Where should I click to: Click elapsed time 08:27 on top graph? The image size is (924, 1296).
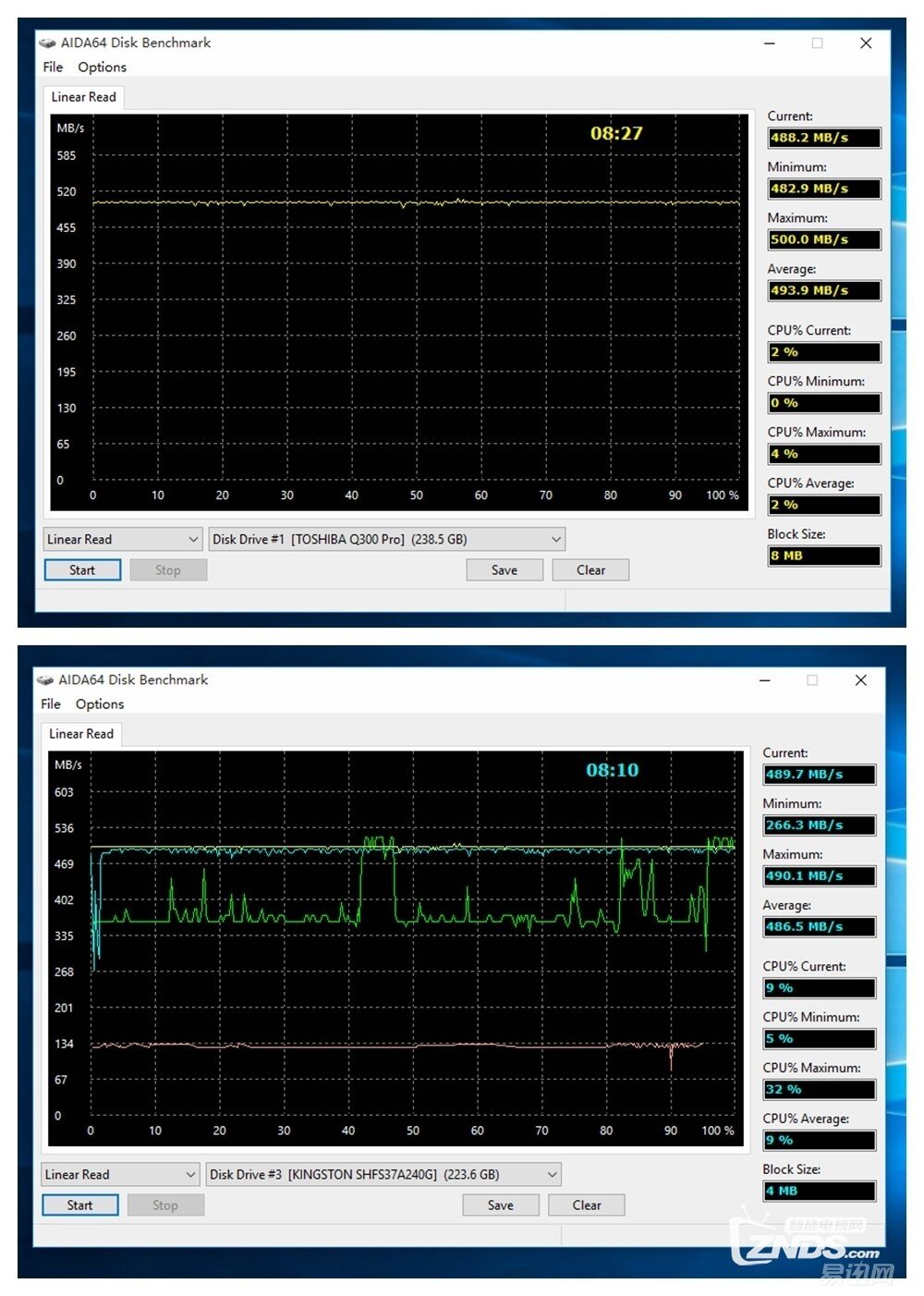coord(616,133)
